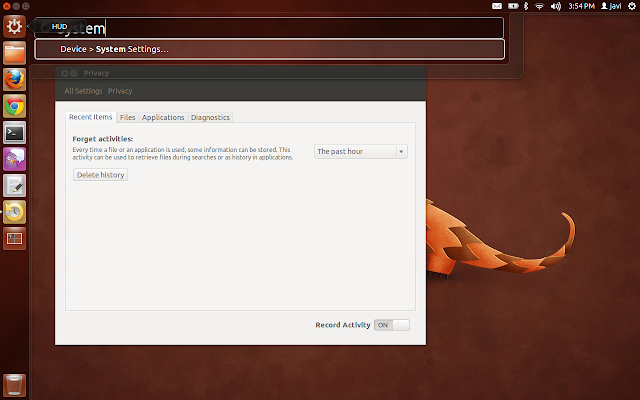
Task: Open the sound volume indicator
Action: point(556,6)
